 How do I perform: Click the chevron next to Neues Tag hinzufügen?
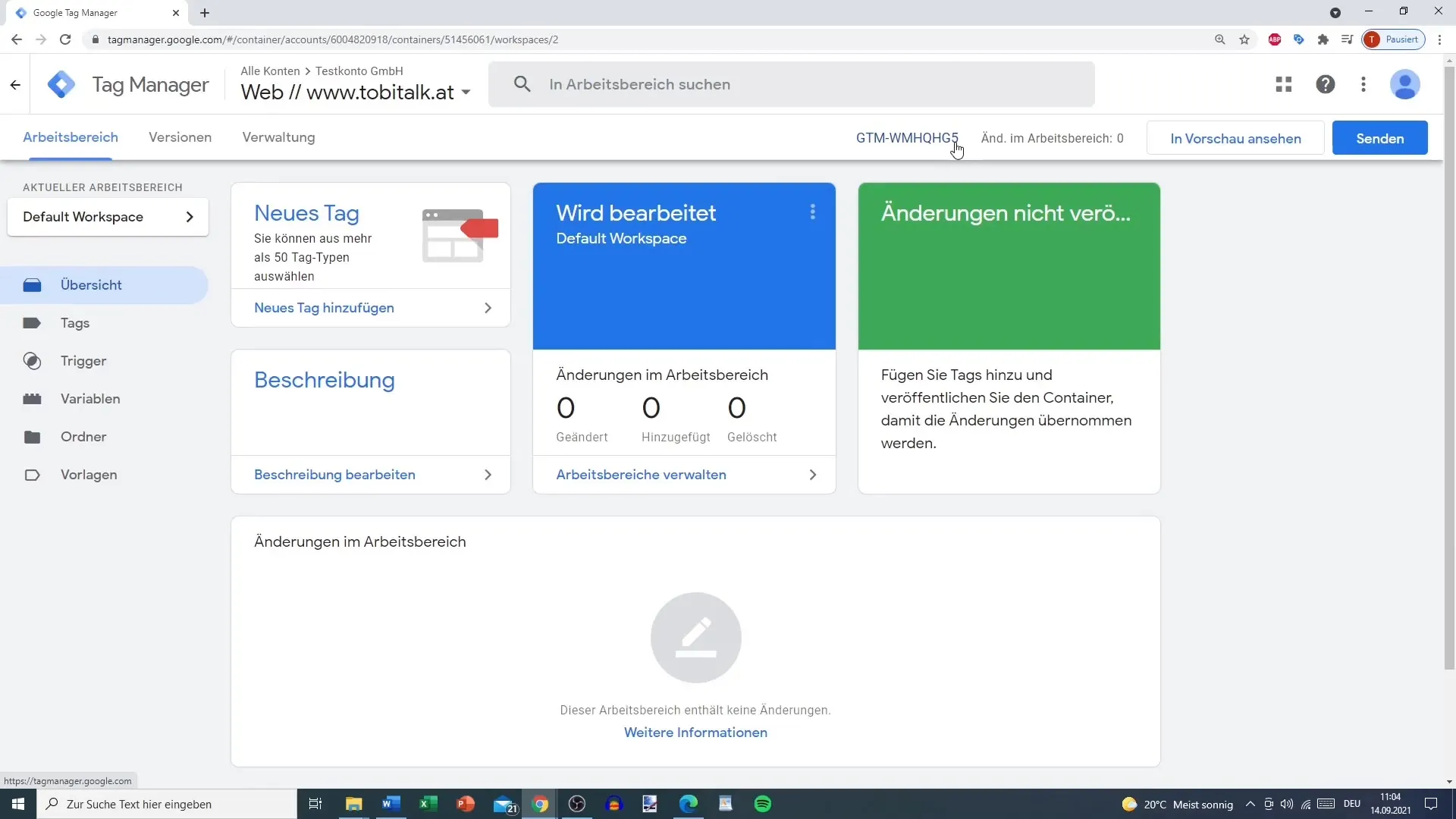(488, 308)
